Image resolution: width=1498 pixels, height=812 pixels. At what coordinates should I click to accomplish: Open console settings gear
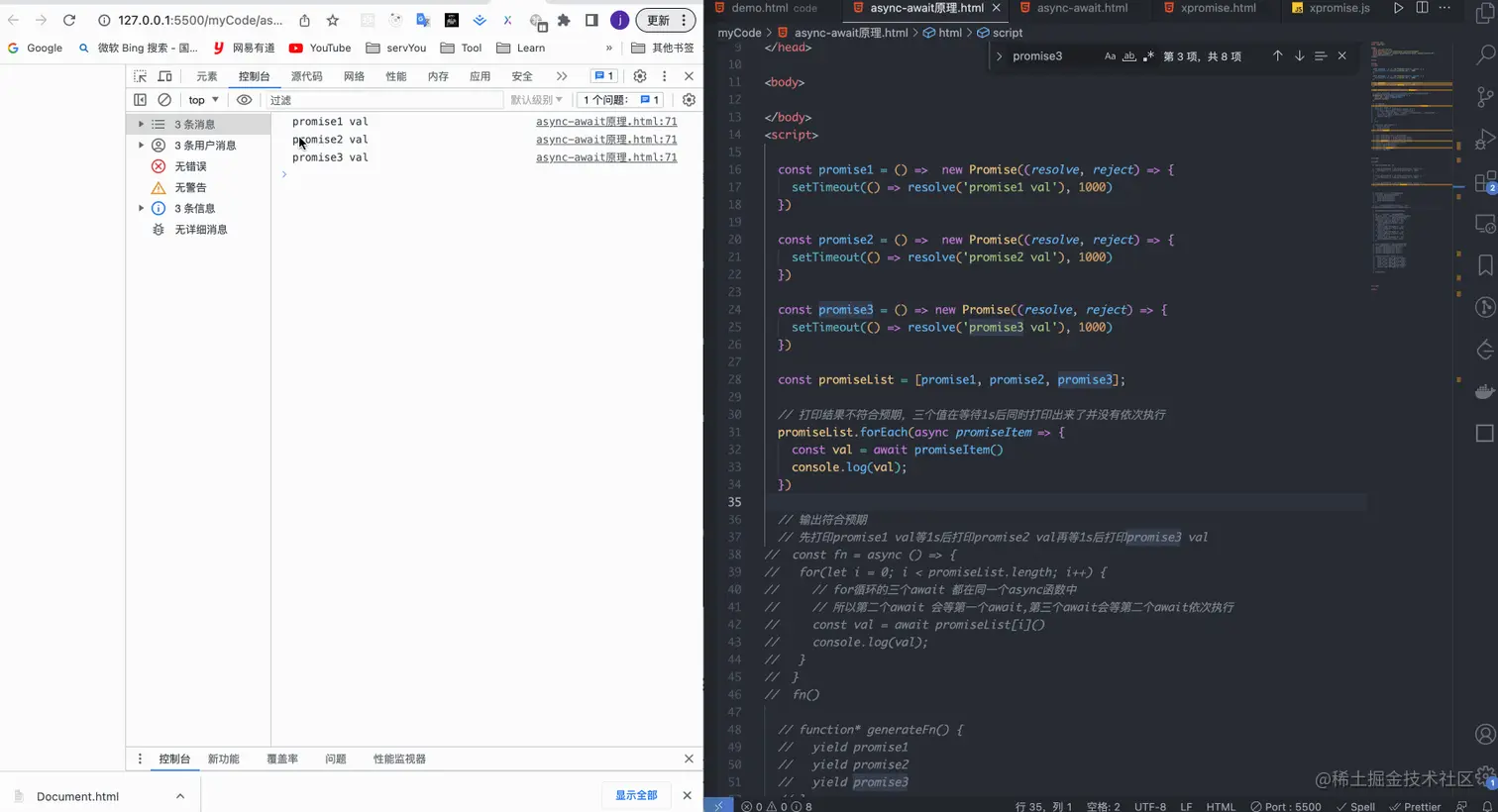point(689,100)
